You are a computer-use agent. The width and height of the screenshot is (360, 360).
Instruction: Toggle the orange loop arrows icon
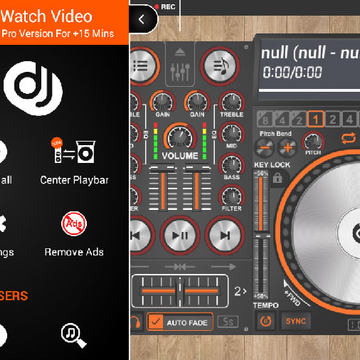pos(349,138)
